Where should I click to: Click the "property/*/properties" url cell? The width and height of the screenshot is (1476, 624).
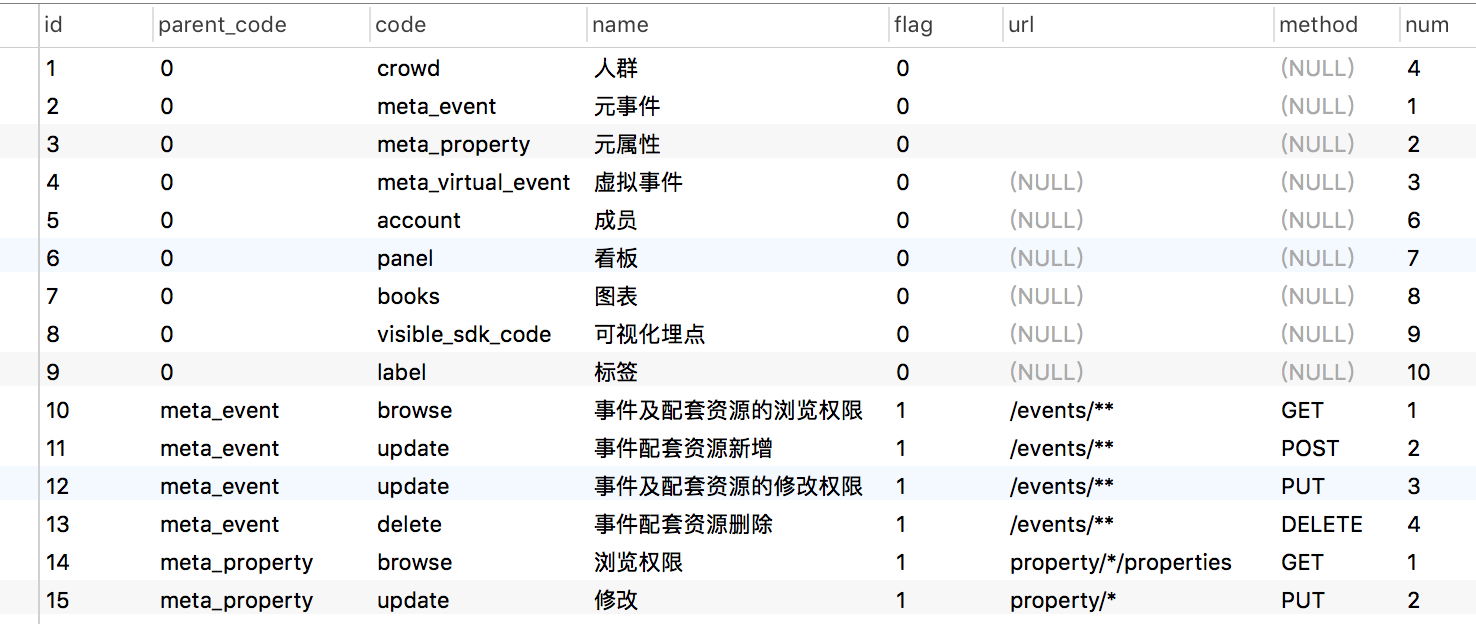click(x=1120, y=563)
